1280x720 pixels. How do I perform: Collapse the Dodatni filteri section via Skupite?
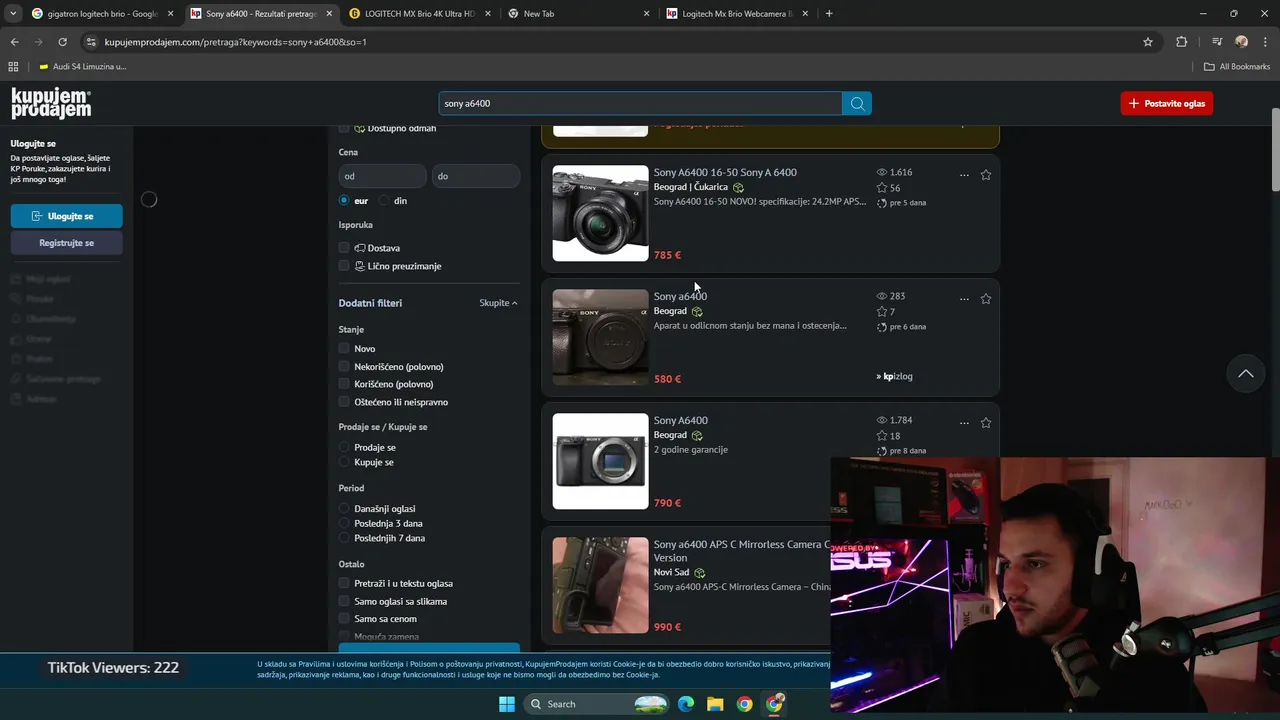pos(498,303)
